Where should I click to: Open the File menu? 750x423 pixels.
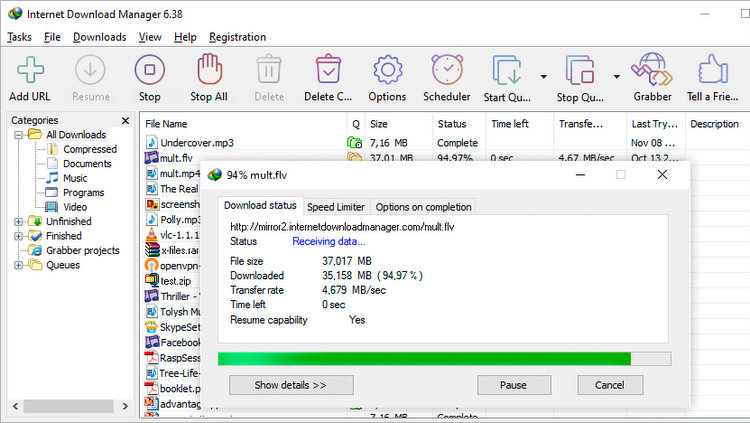tap(52, 37)
